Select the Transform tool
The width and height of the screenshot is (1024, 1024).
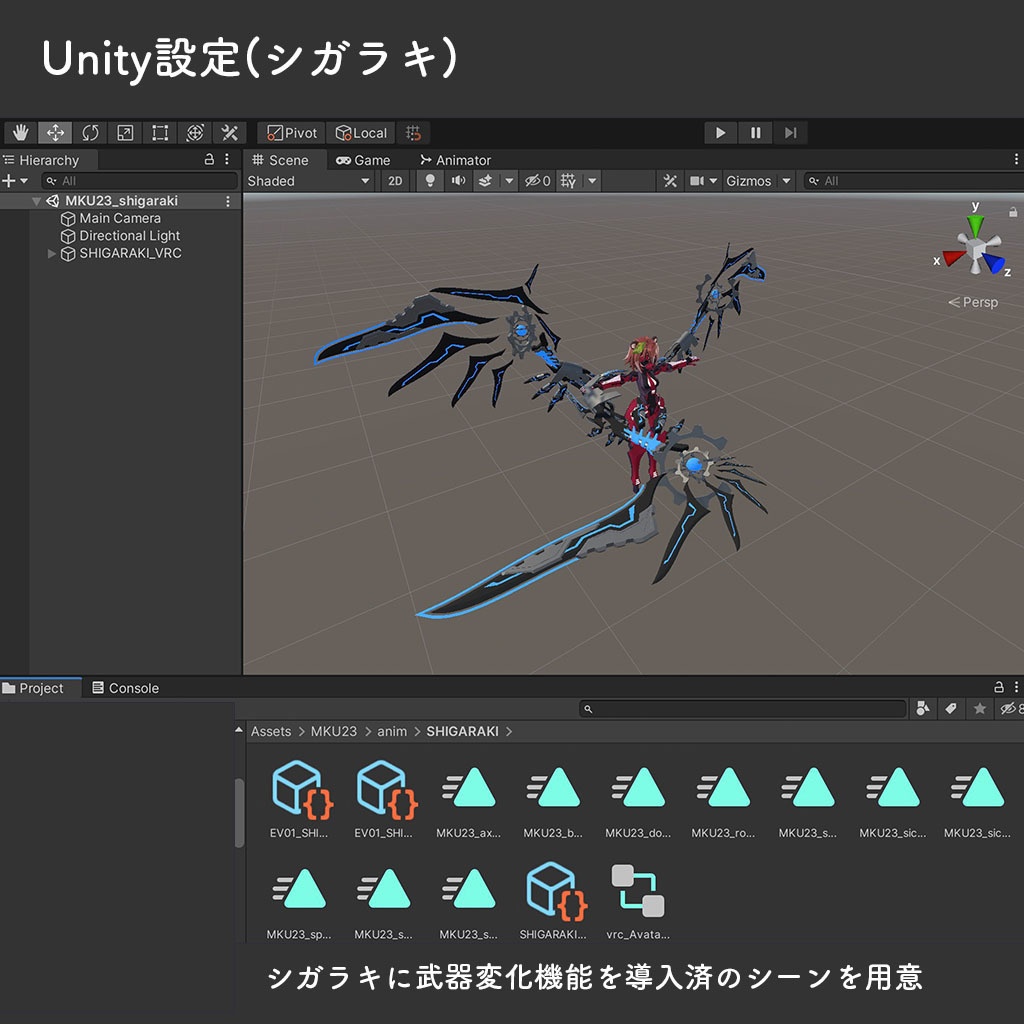(x=195, y=133)
